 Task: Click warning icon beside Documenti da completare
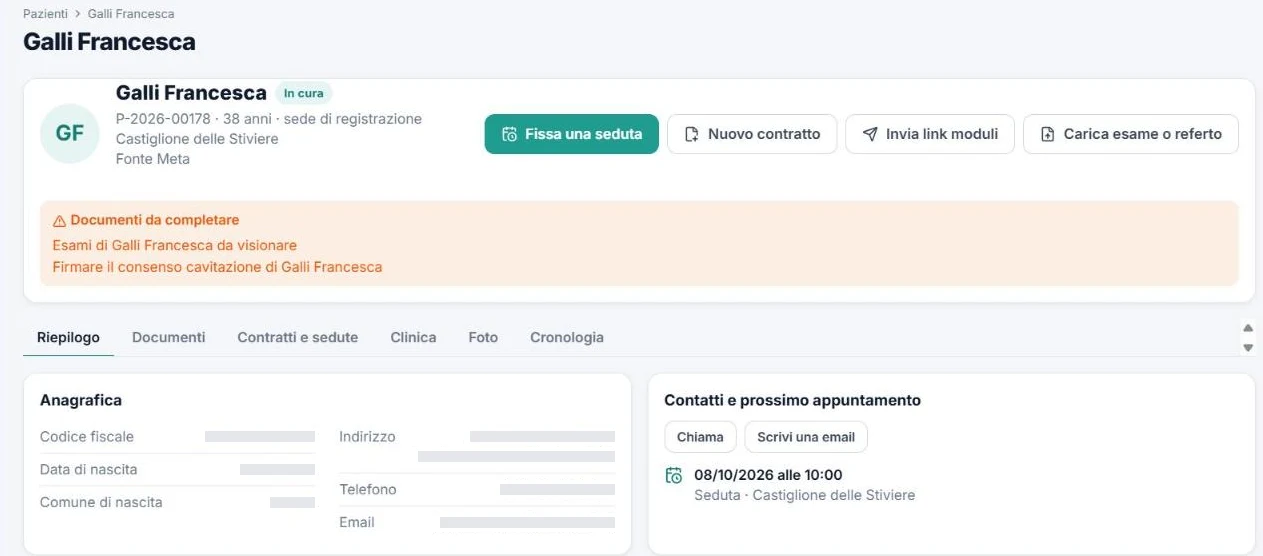pos(59,221)
